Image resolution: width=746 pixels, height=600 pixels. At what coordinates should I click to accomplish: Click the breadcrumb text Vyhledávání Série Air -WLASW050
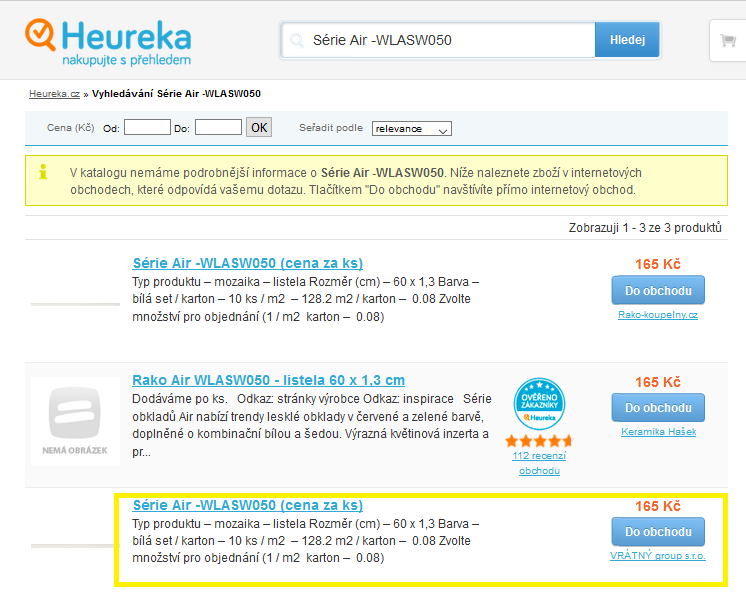[x=177, y=94]
